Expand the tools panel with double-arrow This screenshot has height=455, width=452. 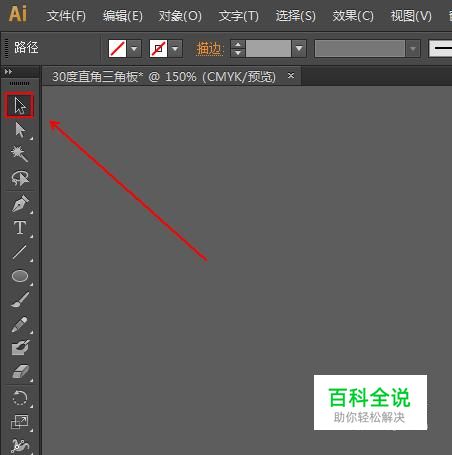(8, 71)
